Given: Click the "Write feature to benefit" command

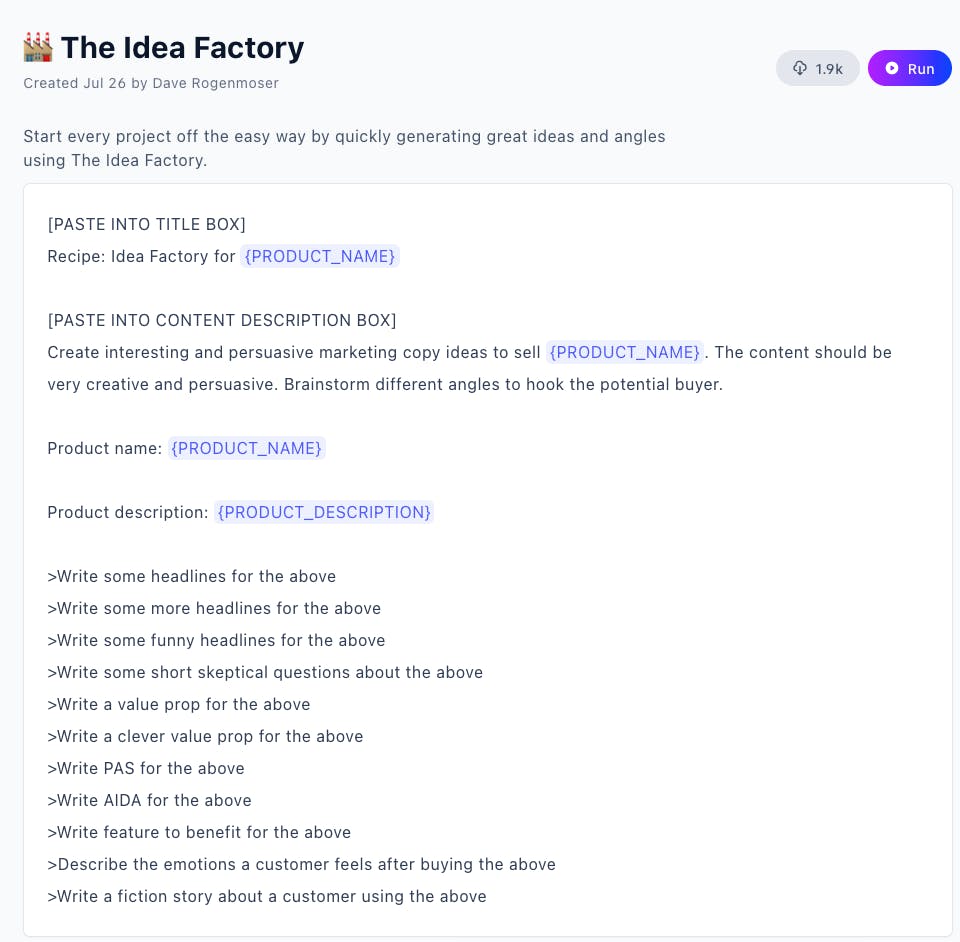Looking at the screenshot, I should coord(199,832).
